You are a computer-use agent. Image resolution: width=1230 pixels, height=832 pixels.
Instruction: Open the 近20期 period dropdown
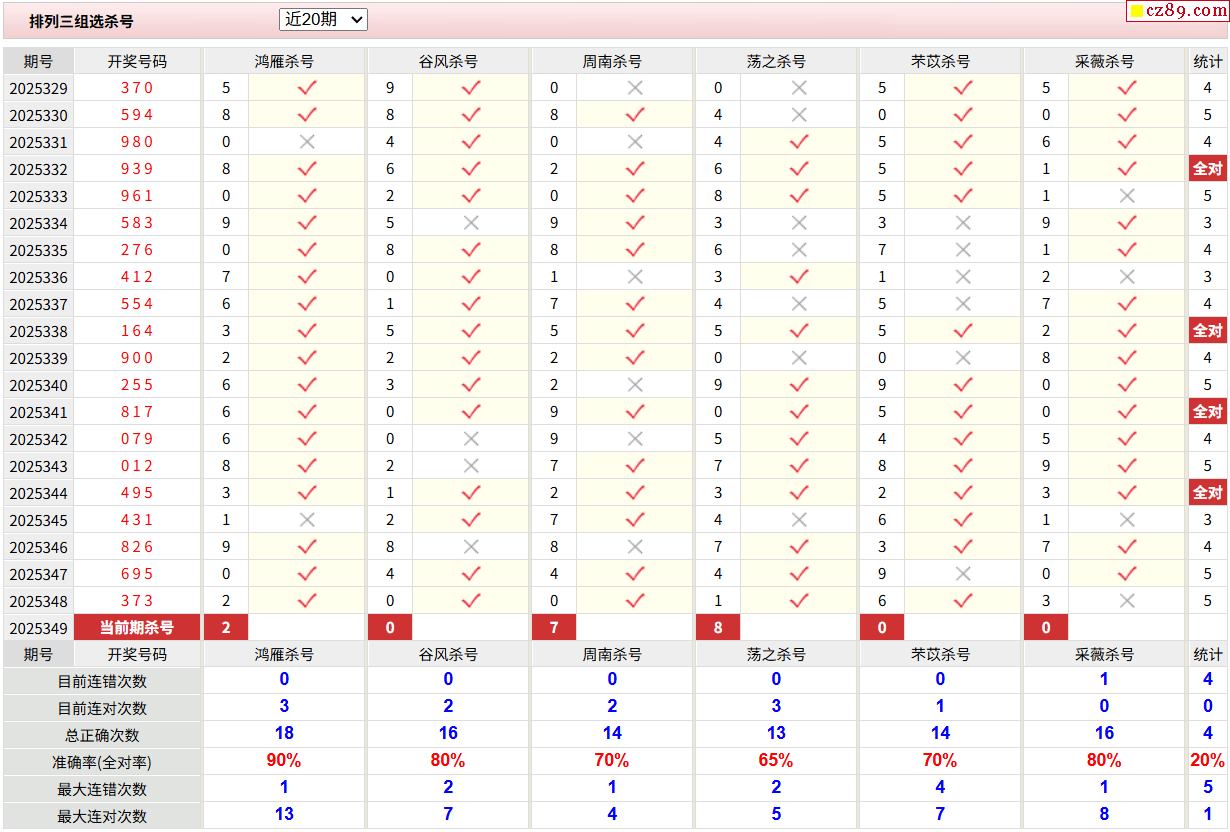pyautogui.click(x=323, y=19)
